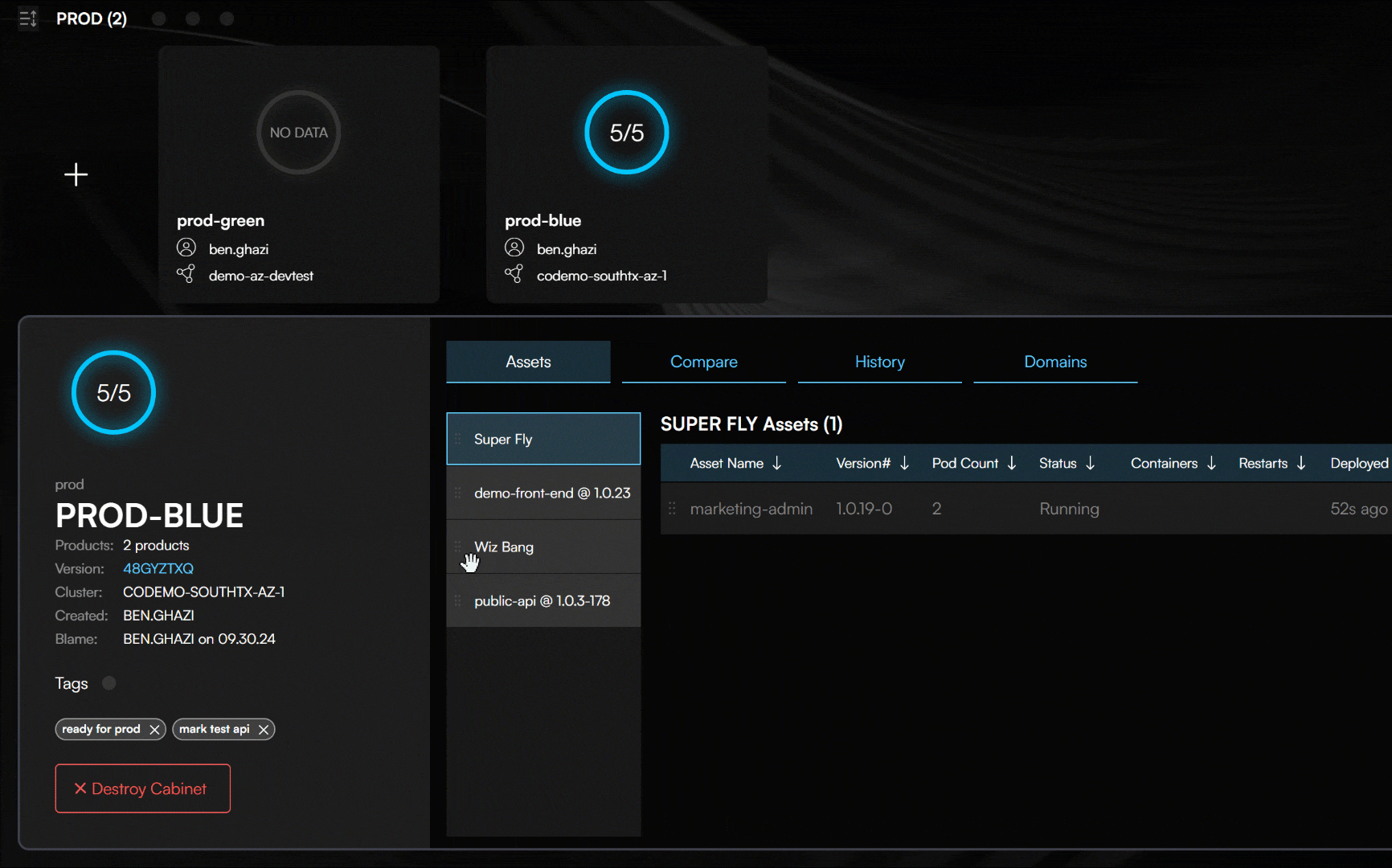
Task: Open the prod-green cabinet card
Action: 299,174
